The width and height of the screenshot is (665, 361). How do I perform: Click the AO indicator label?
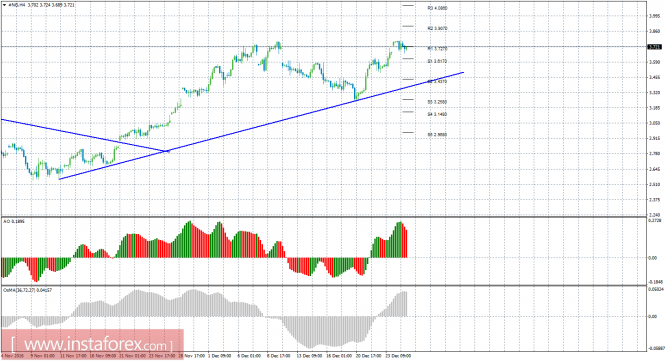coord(9,221)
